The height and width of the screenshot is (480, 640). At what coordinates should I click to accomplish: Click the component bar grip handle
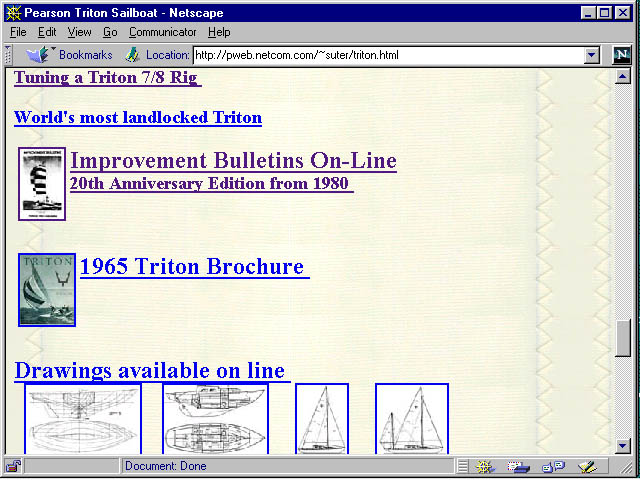click(x=462, y=467)
